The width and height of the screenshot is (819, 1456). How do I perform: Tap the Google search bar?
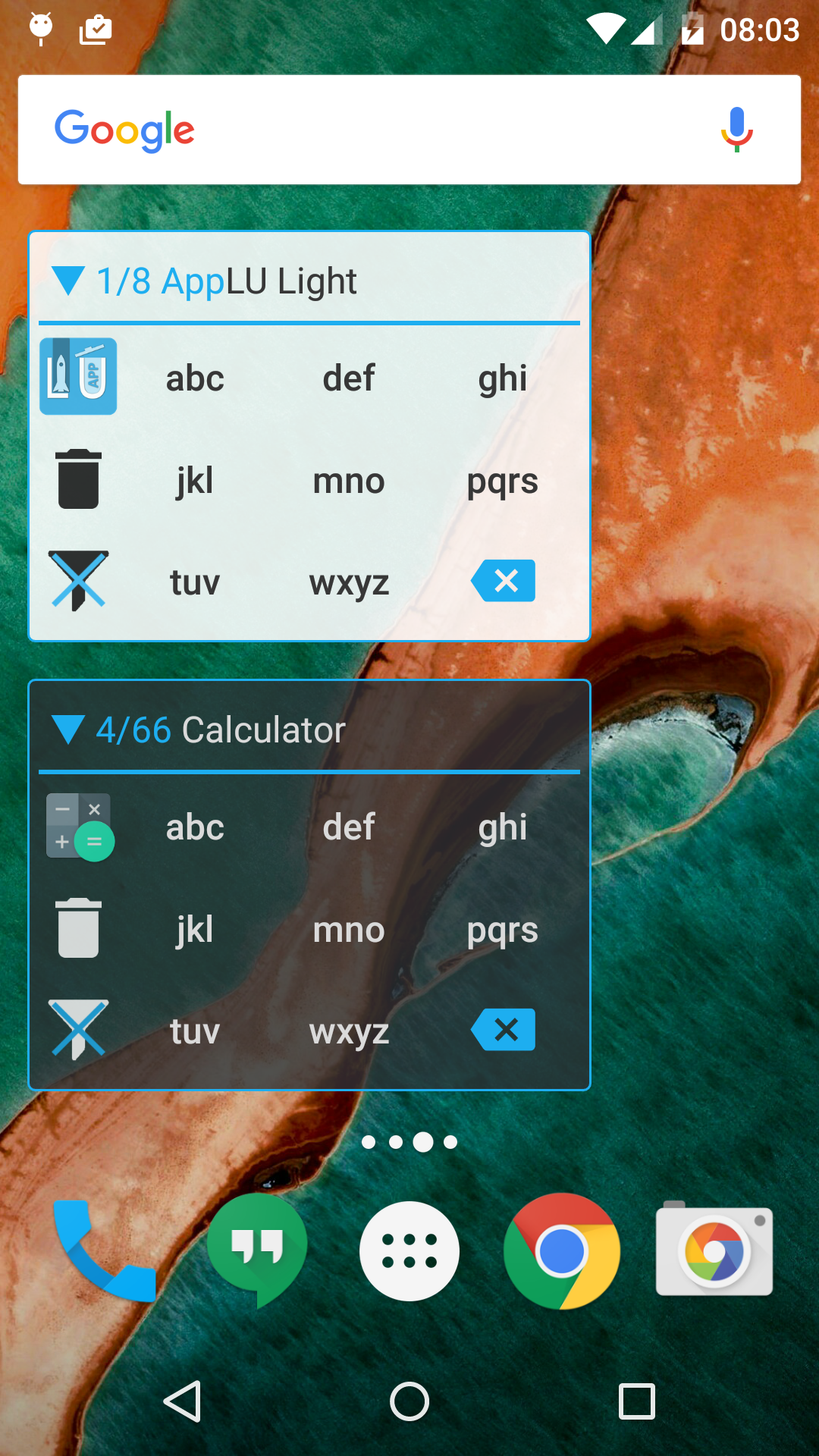[x=409, y=130]
